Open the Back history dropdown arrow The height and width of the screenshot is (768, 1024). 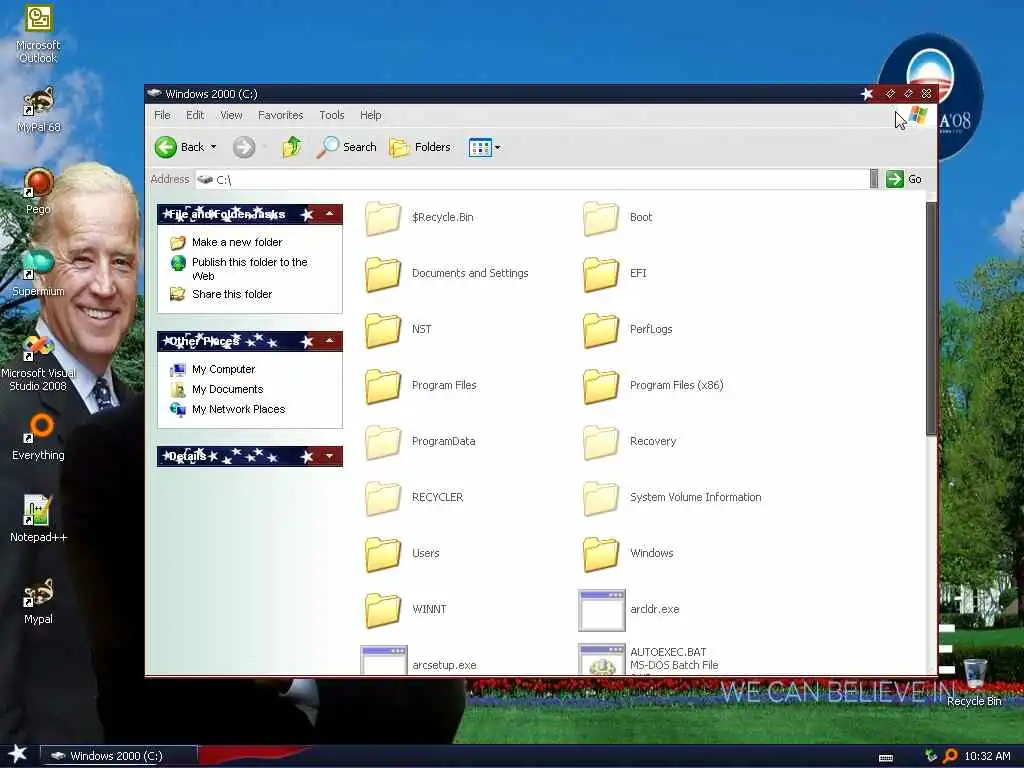click(x=213, y=147)
